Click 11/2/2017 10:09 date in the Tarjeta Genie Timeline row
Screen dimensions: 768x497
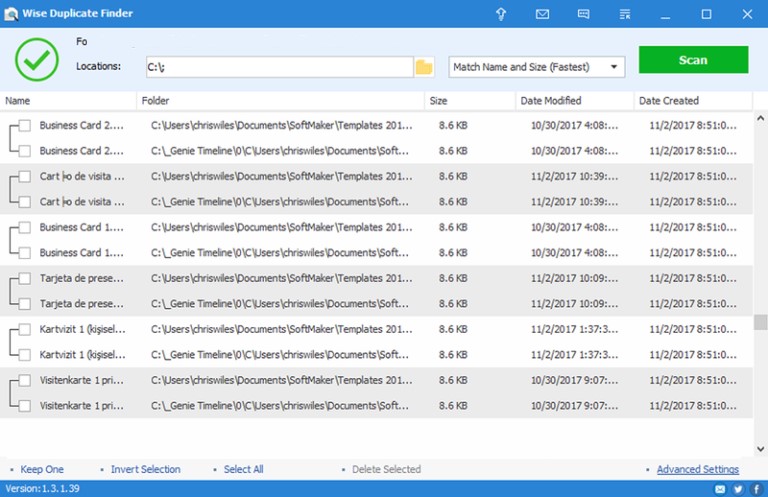[x=575, y=304]
